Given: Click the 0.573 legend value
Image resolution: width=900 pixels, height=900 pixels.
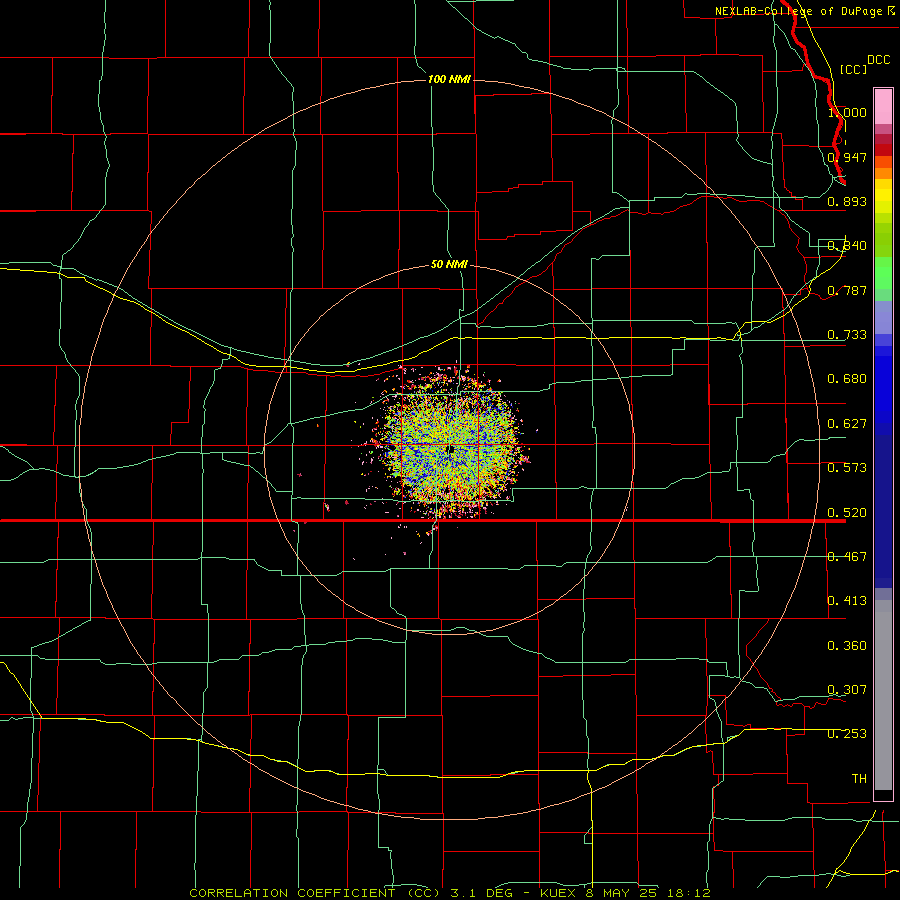Looking at the screenshot, I should (x=847, y=468).
